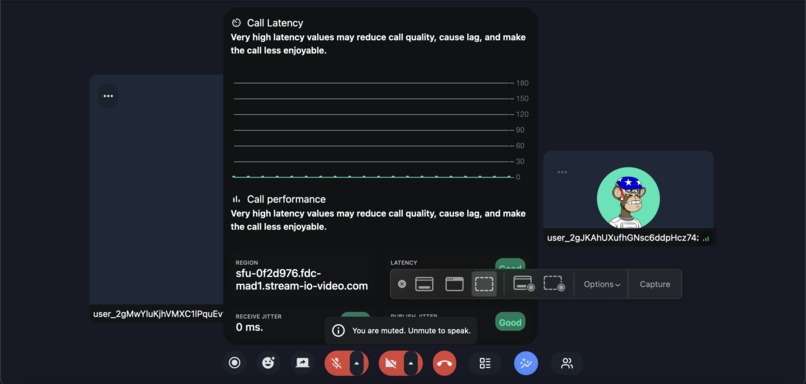This screenshot has height=384, width=806.
Task: Turn the camera on
Action: click(391, 364)
